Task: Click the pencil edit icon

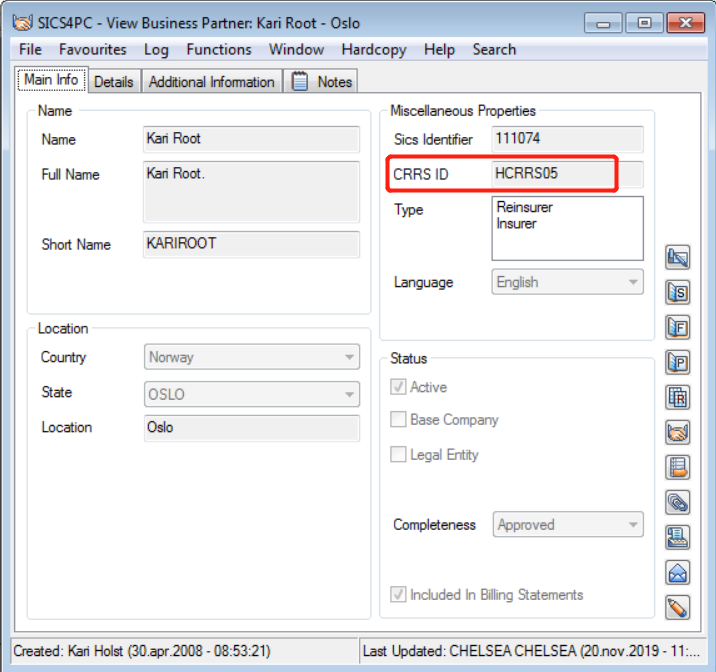Action: [x=678, y=606]
